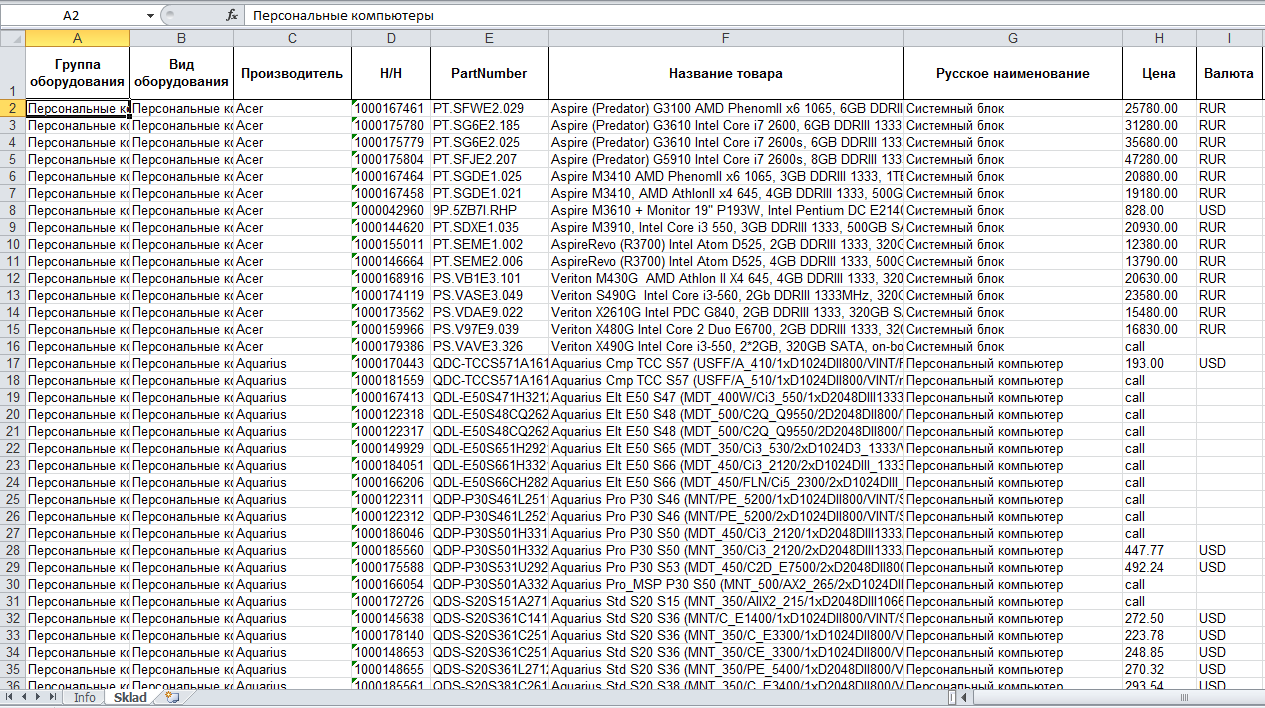
Task: Select column H header
Action: (1159, 39)
